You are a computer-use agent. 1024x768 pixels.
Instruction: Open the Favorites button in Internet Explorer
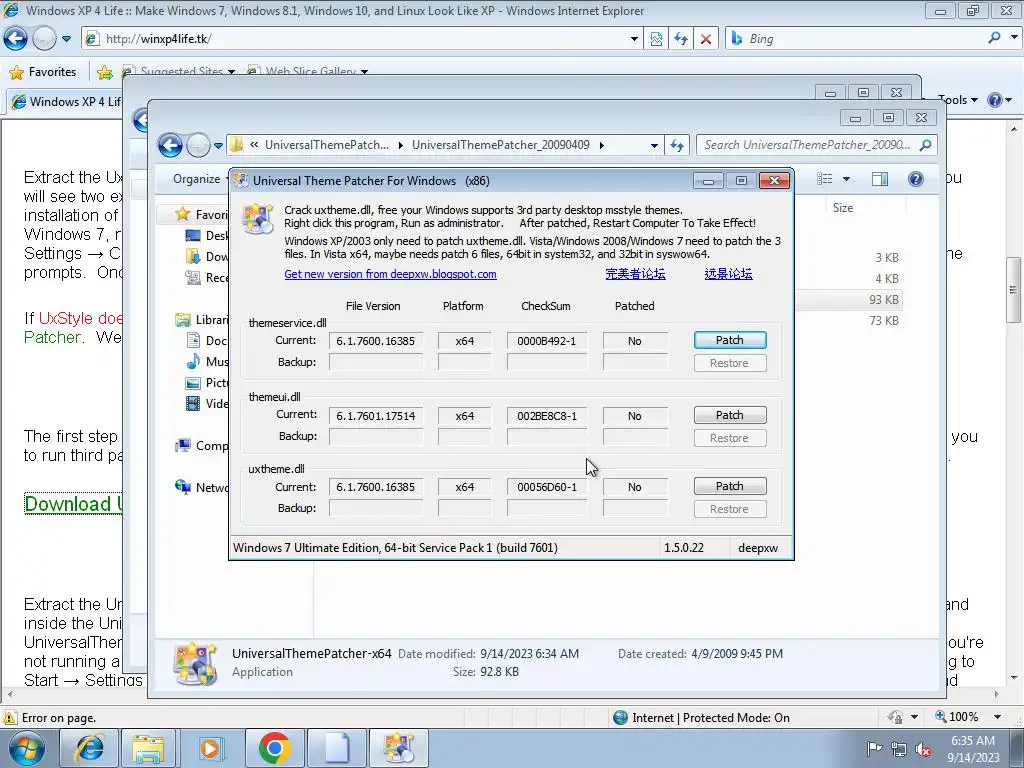(43, 72)
